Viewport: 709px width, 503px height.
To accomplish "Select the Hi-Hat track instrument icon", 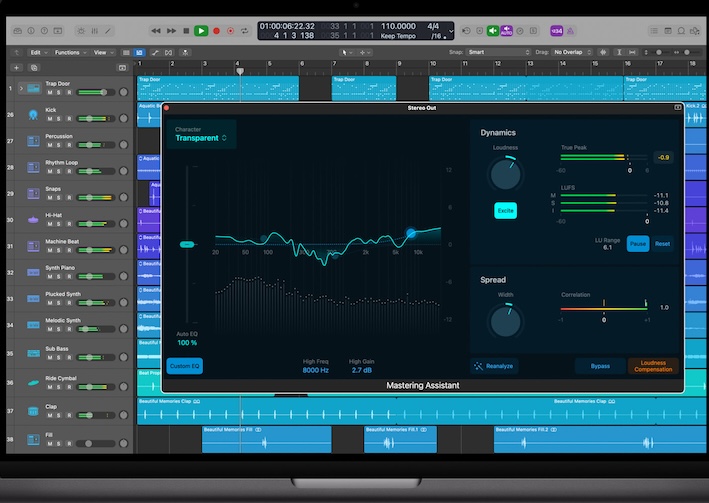I will pos(33,219).
